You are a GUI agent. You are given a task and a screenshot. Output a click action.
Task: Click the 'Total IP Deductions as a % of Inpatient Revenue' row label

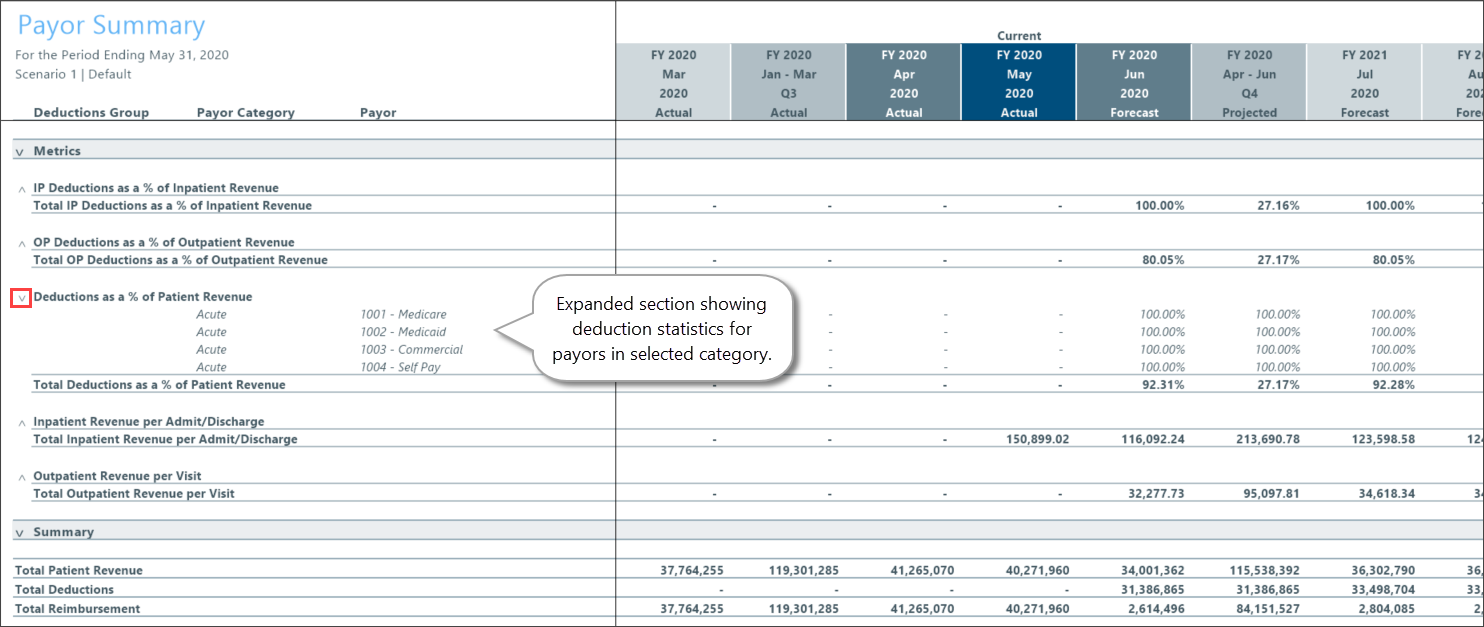tap(172, 206)
